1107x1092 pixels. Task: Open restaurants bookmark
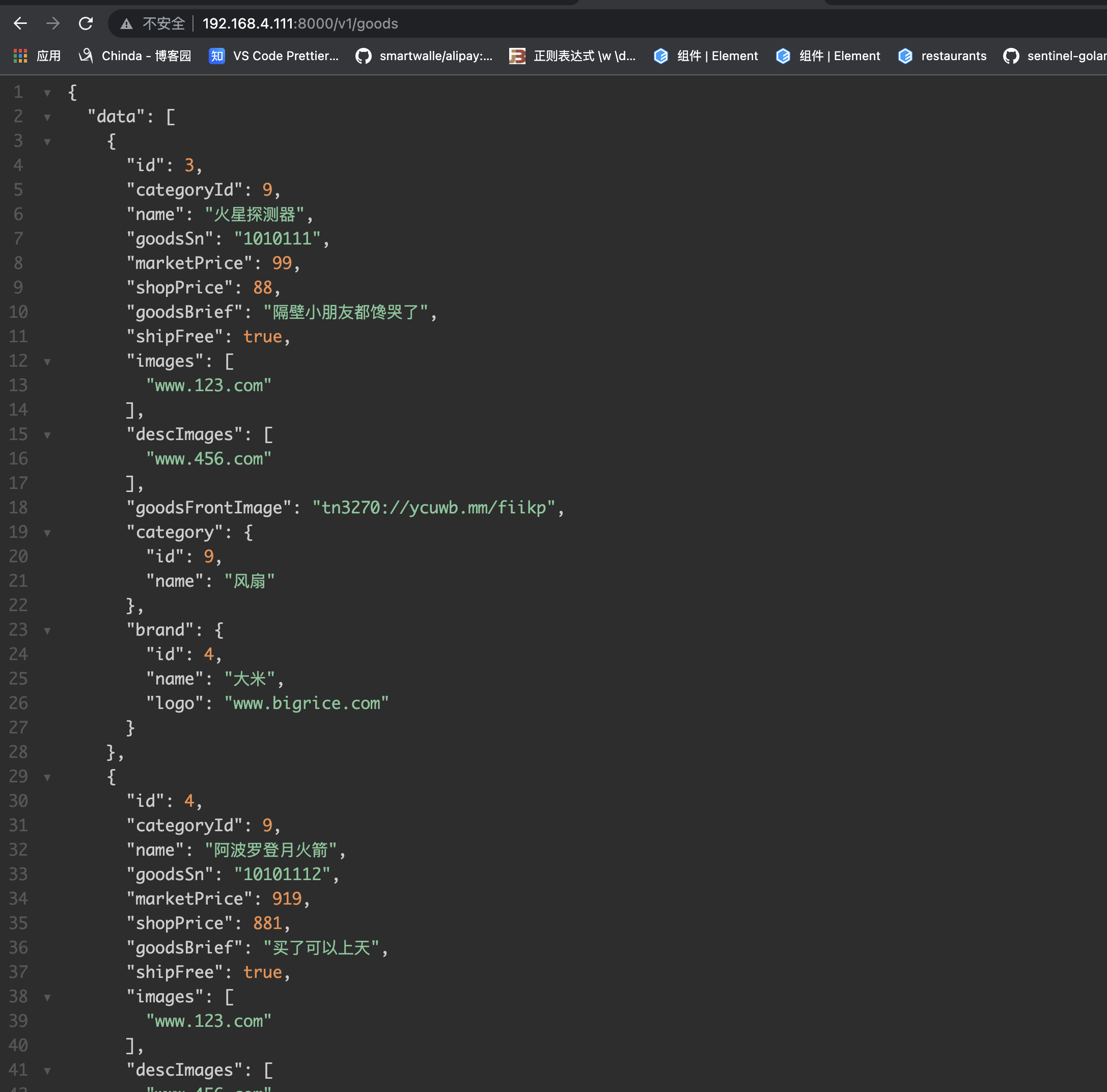point(943,56)
